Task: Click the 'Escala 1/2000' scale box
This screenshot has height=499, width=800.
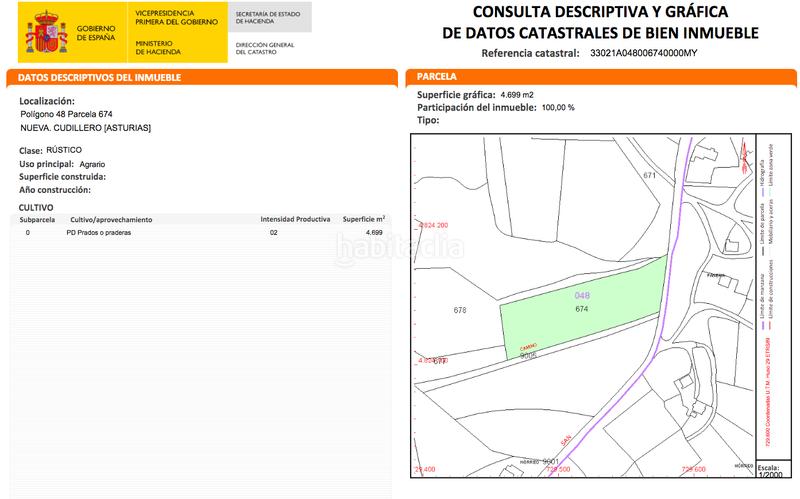Action: [768, 472]
